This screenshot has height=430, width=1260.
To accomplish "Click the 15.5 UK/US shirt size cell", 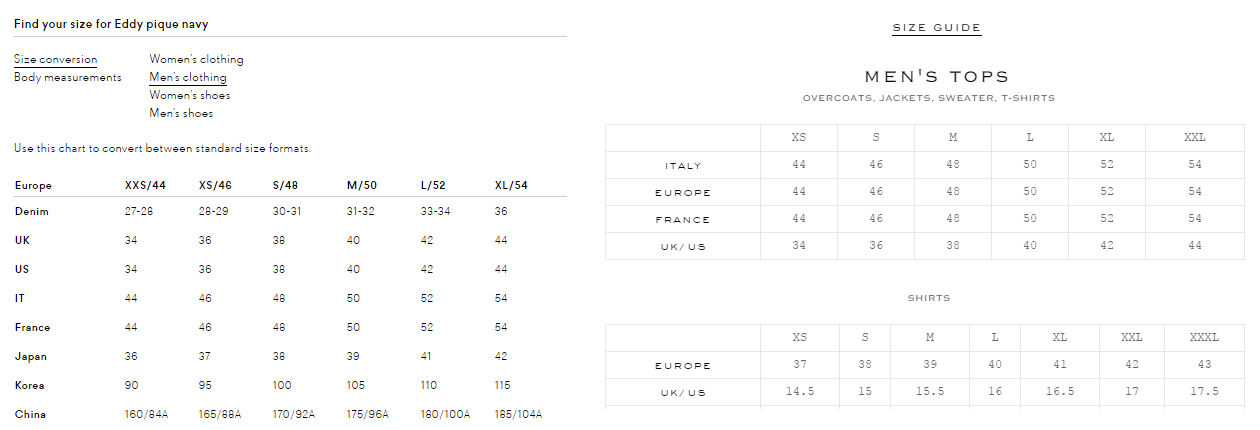I will tap(930, 391).
